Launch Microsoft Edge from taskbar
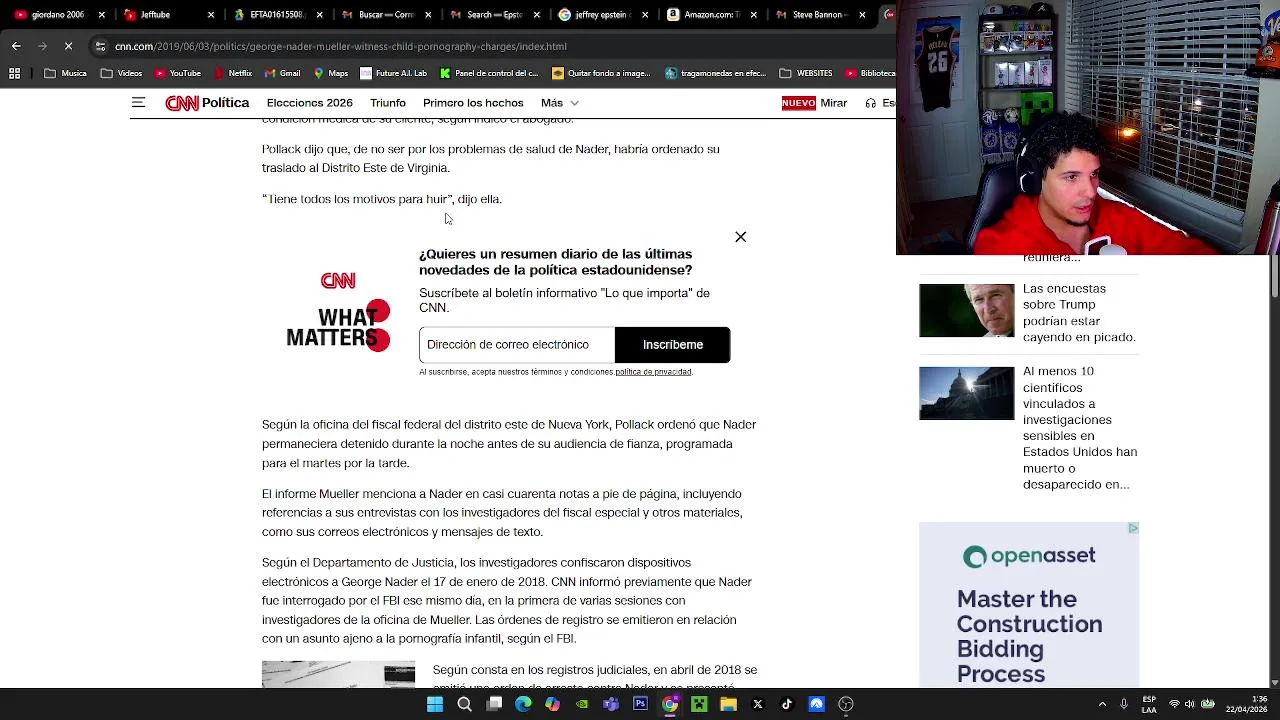The width and height of the screenshot is (1280, 720). click(x=523, y=704)
